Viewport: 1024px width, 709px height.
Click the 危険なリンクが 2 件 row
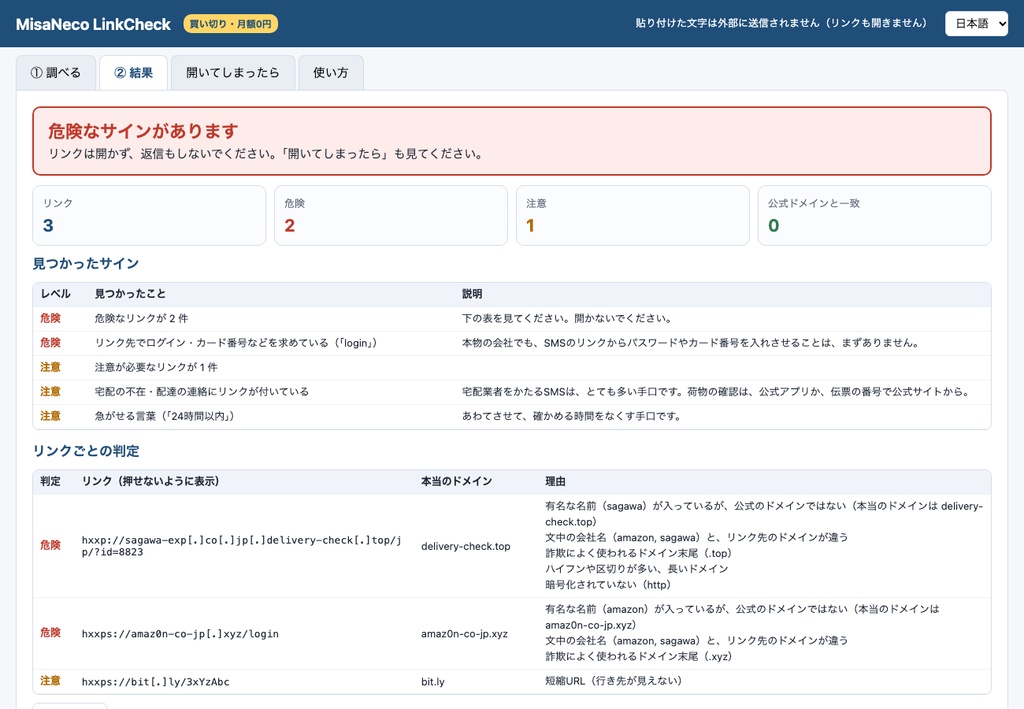click(x=512, y=319)
